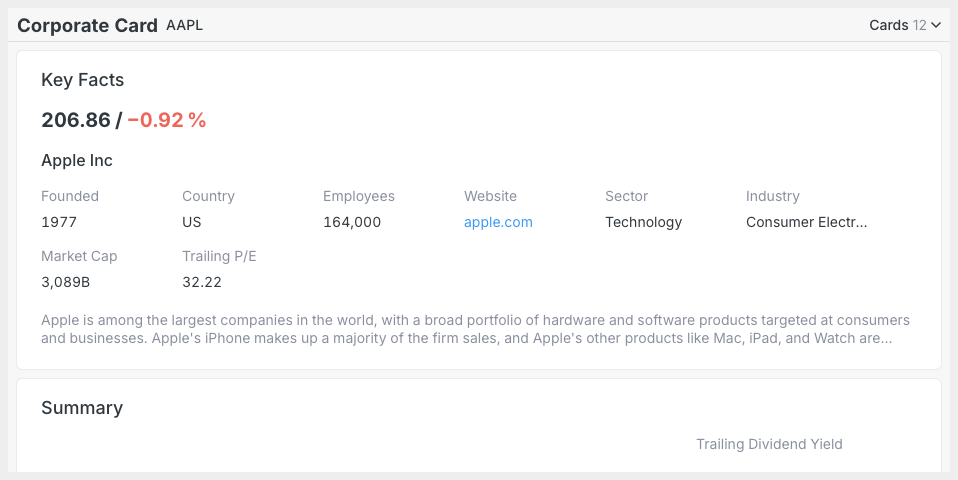Click the Technology sector value
Screen dimensions: 958x480
pyautogui.click(x=643, y=222)
